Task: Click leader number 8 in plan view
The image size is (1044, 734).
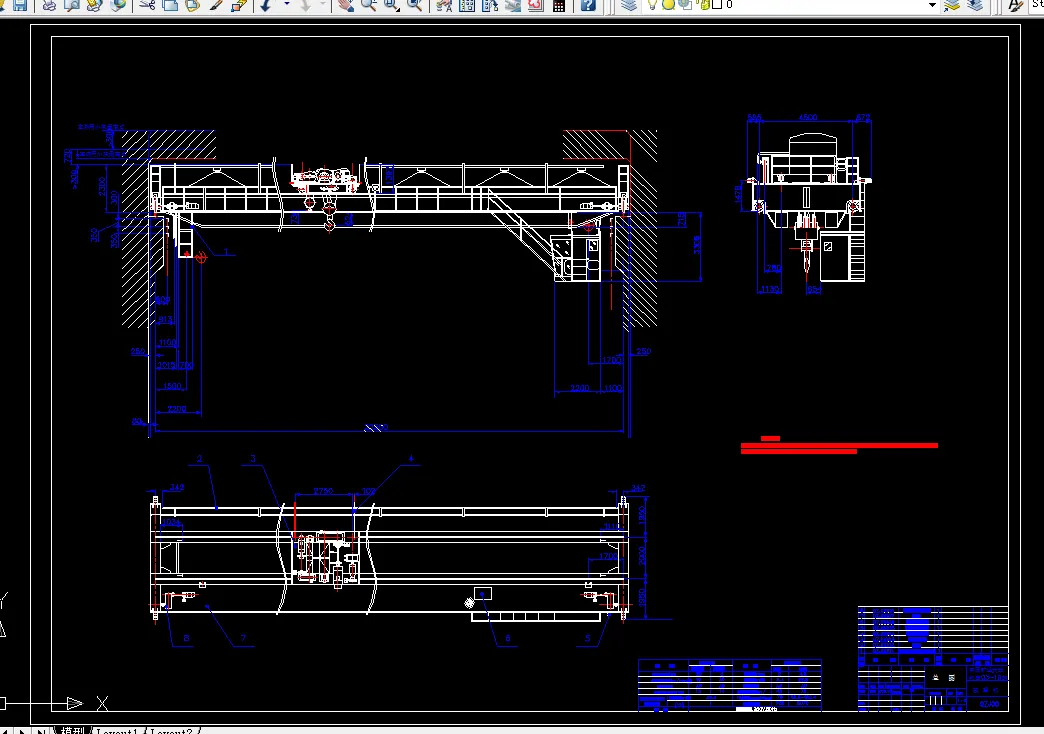Action: click(x=186, y=638)
